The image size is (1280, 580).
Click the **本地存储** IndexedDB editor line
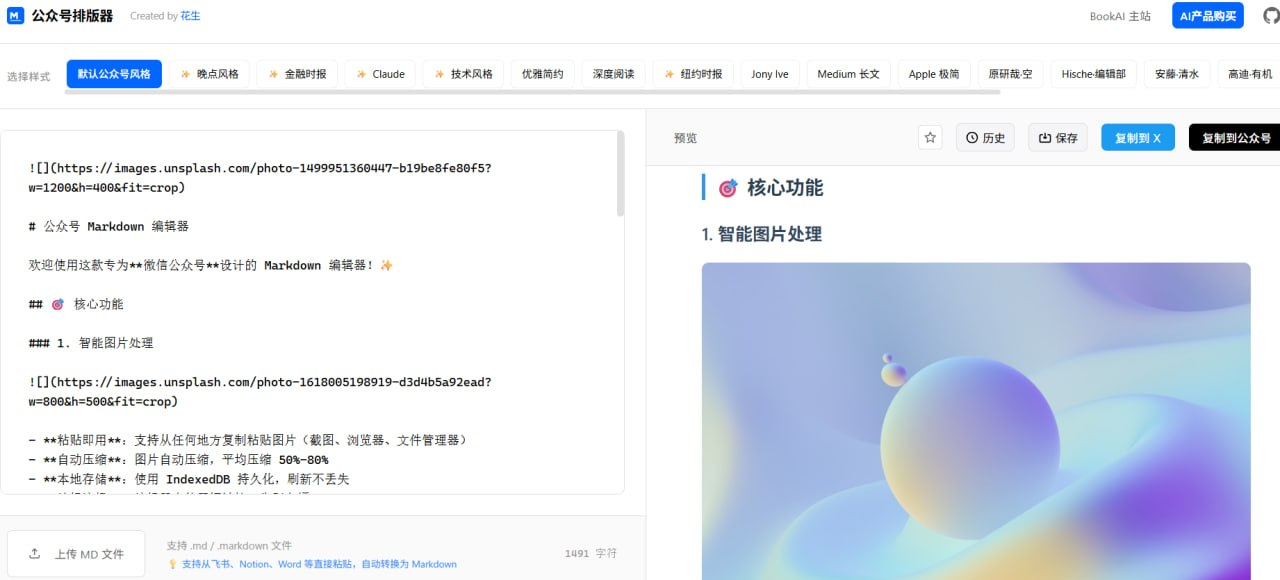[189, 479]
